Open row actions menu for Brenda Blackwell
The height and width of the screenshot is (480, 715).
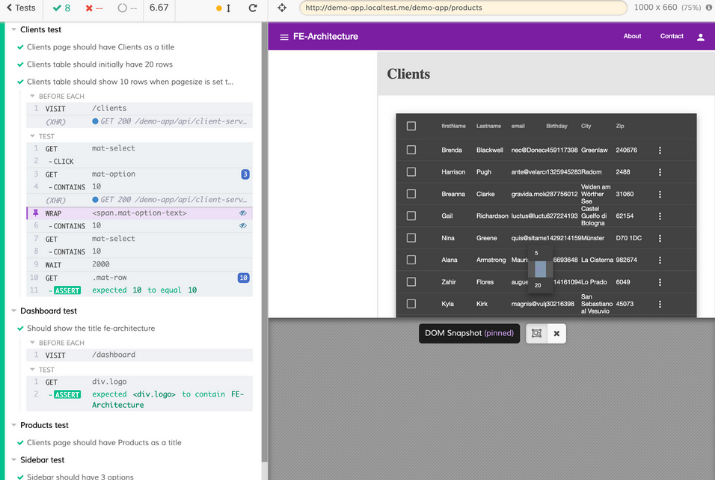659,150
